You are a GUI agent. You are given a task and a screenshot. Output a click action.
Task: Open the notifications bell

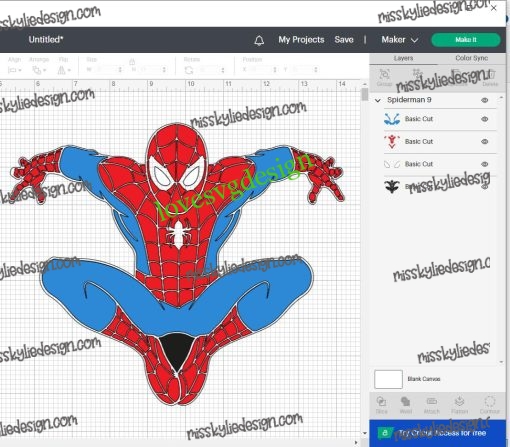point(259,41)
